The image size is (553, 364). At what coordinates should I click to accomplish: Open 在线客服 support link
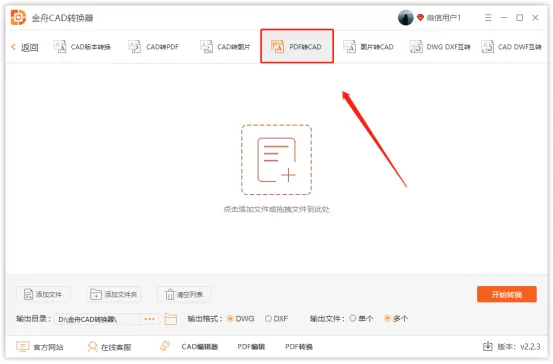coord(109,347)
